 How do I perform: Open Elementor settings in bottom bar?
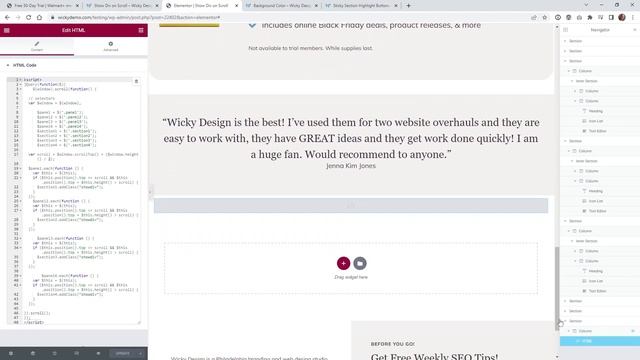pyautogui.click(x=11, y=353)
